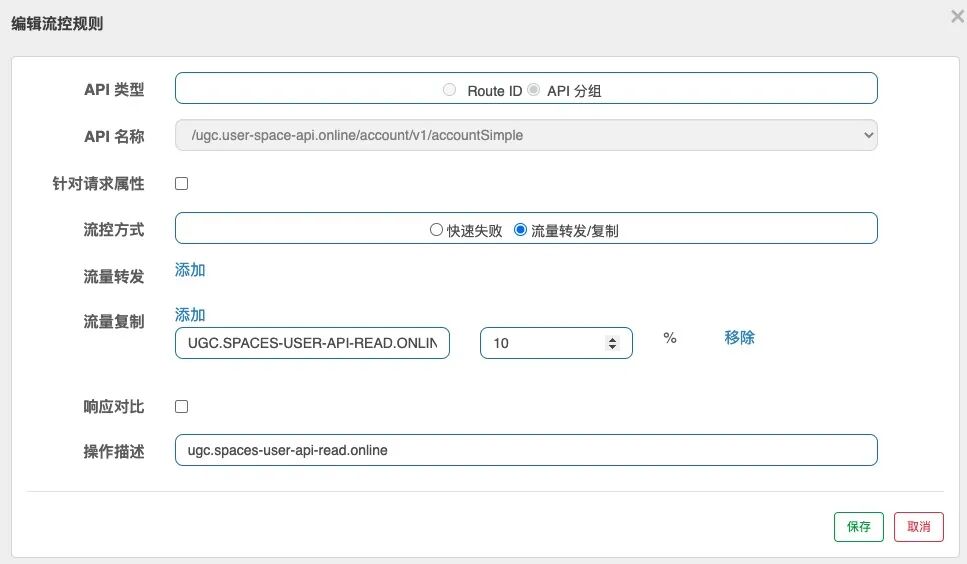Cancel editing with 取消 button
The image size is (967, 564).
tap(919, 527)
